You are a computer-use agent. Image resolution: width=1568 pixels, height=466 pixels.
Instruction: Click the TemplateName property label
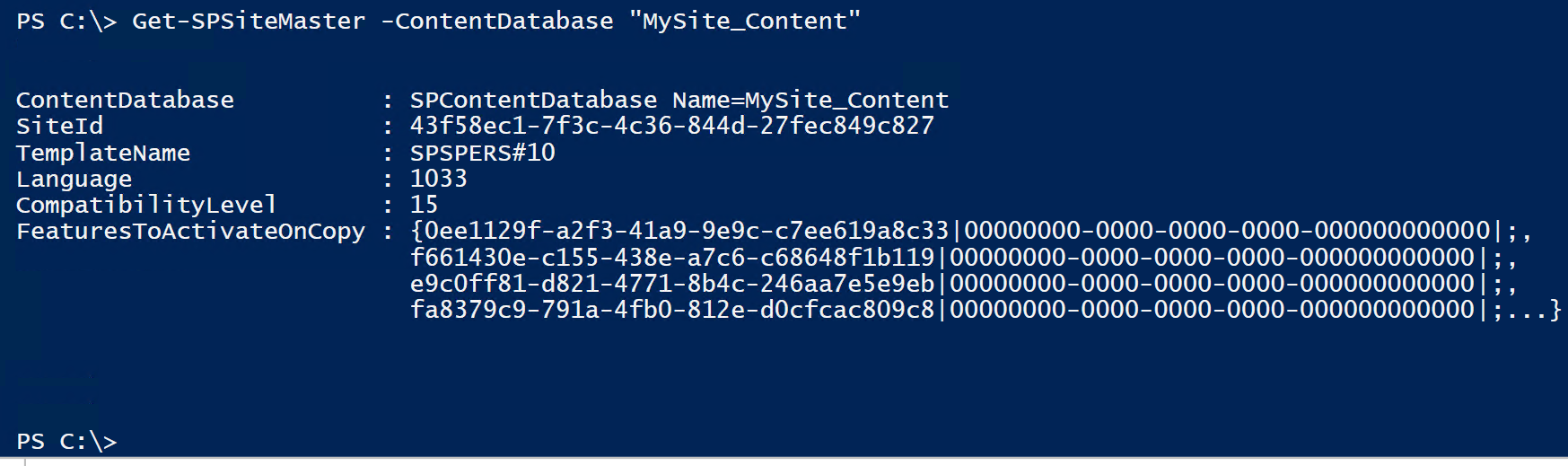coord(103,153)
